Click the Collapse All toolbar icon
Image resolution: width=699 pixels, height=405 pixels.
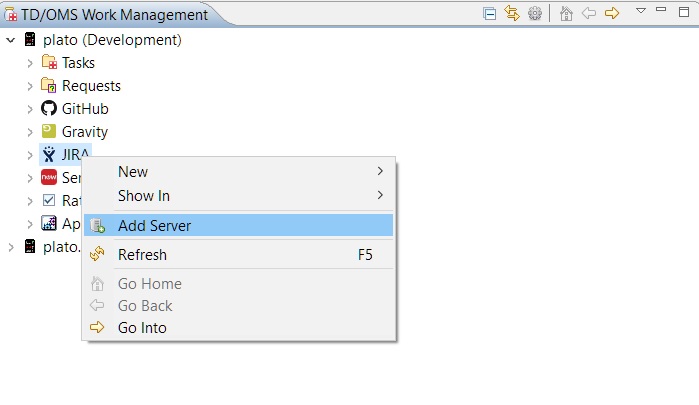tap(490, 14)
